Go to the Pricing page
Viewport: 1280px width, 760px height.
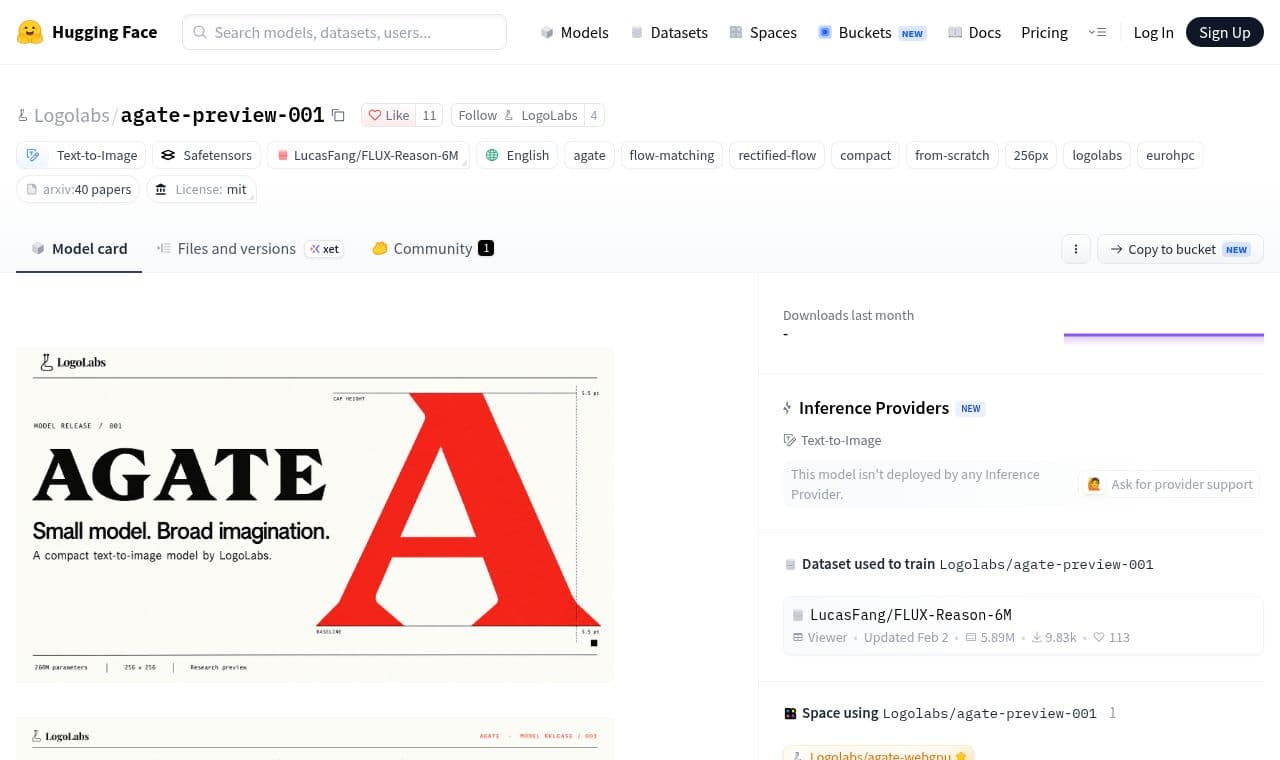tap(1044, 32)
